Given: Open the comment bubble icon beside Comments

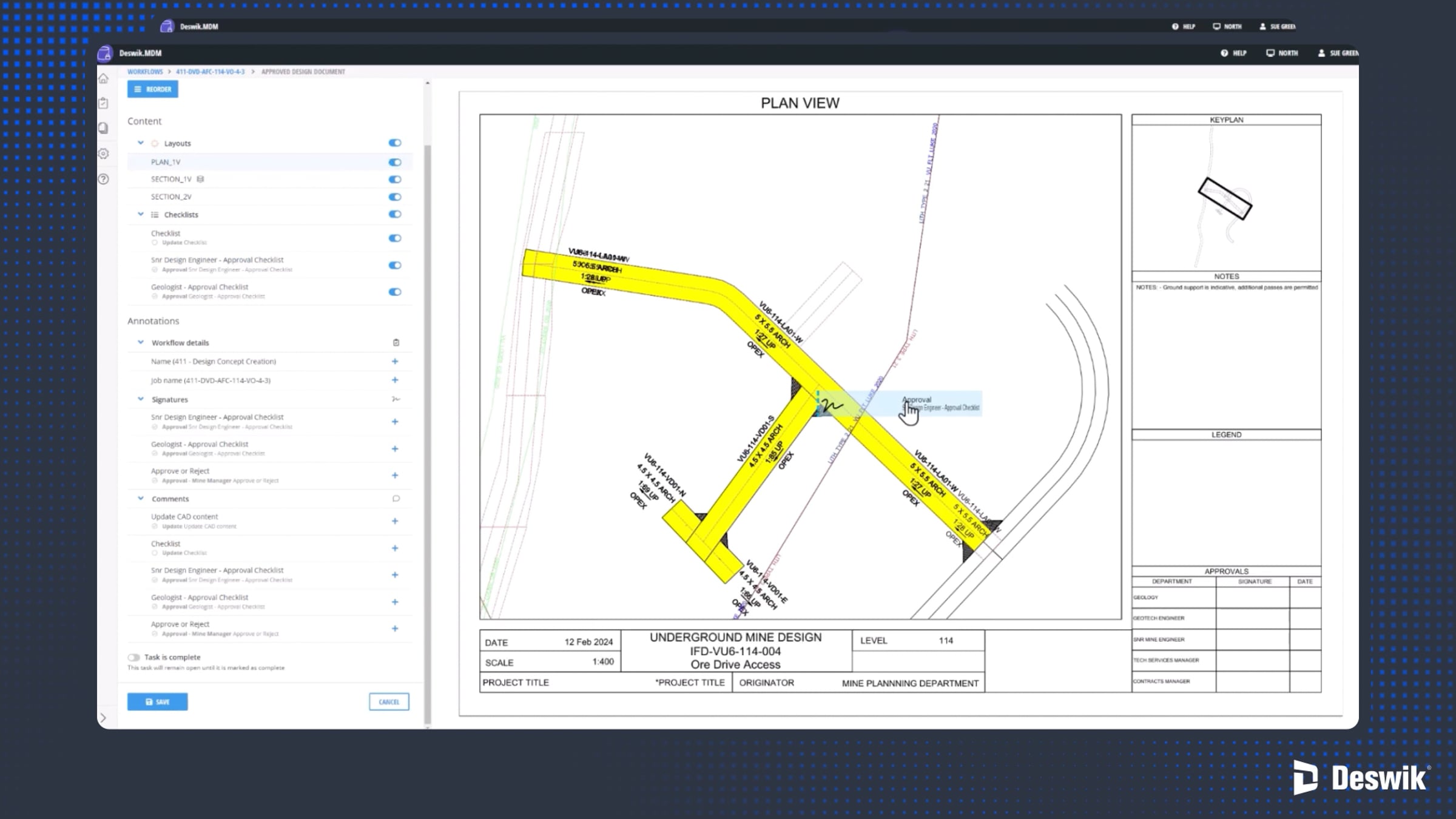Looking at the screenshot, I should [396, 498].
